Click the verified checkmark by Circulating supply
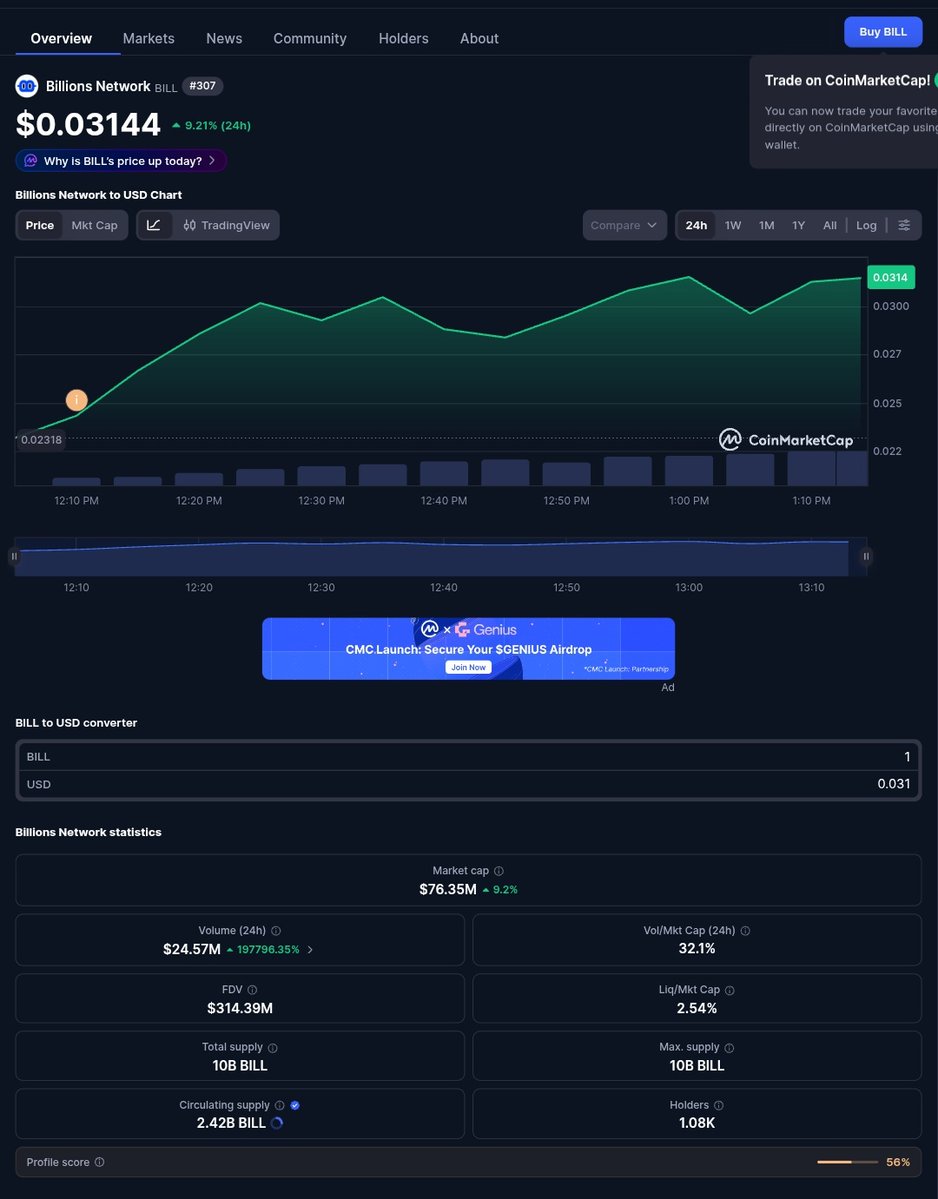Screen dimensions: 938x1199 [x=295, y=1106]
